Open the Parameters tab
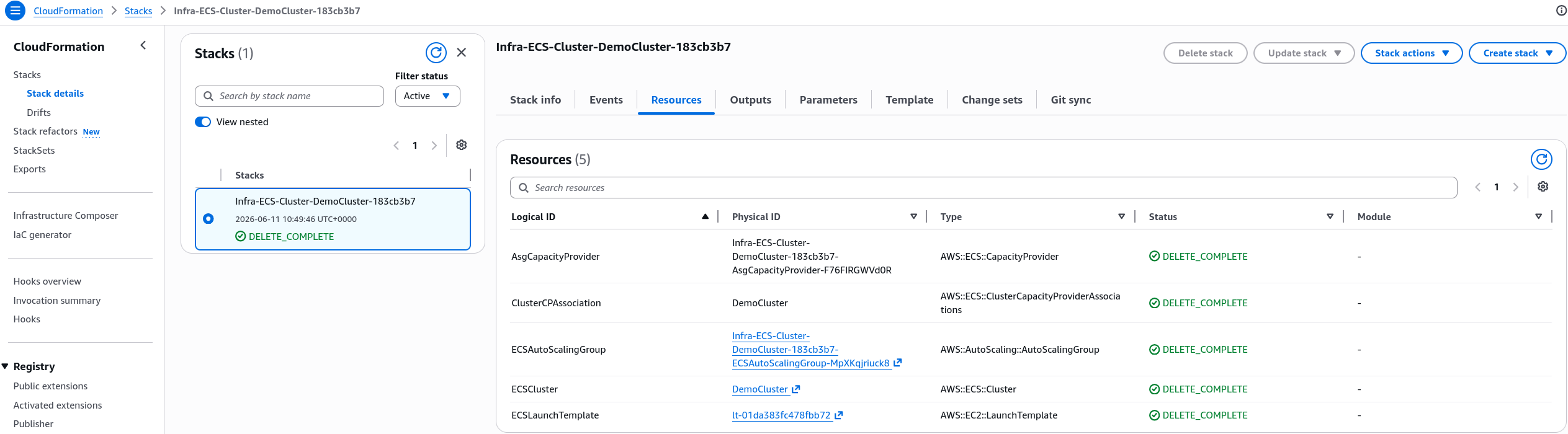1568x434 pixels. click(828, 100)
